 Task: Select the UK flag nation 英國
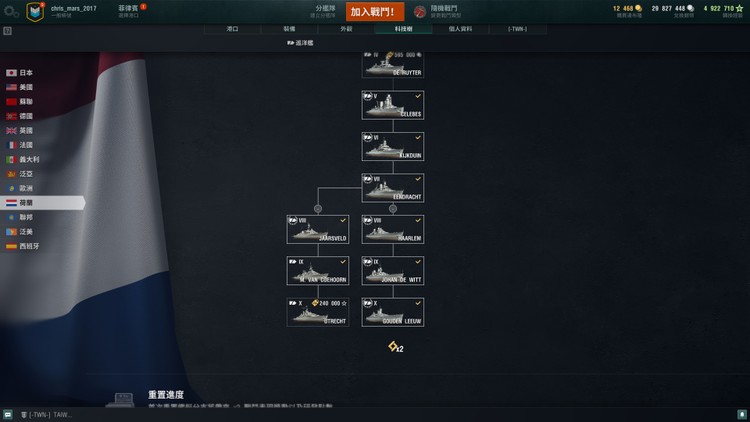click(x=20, y=131)
